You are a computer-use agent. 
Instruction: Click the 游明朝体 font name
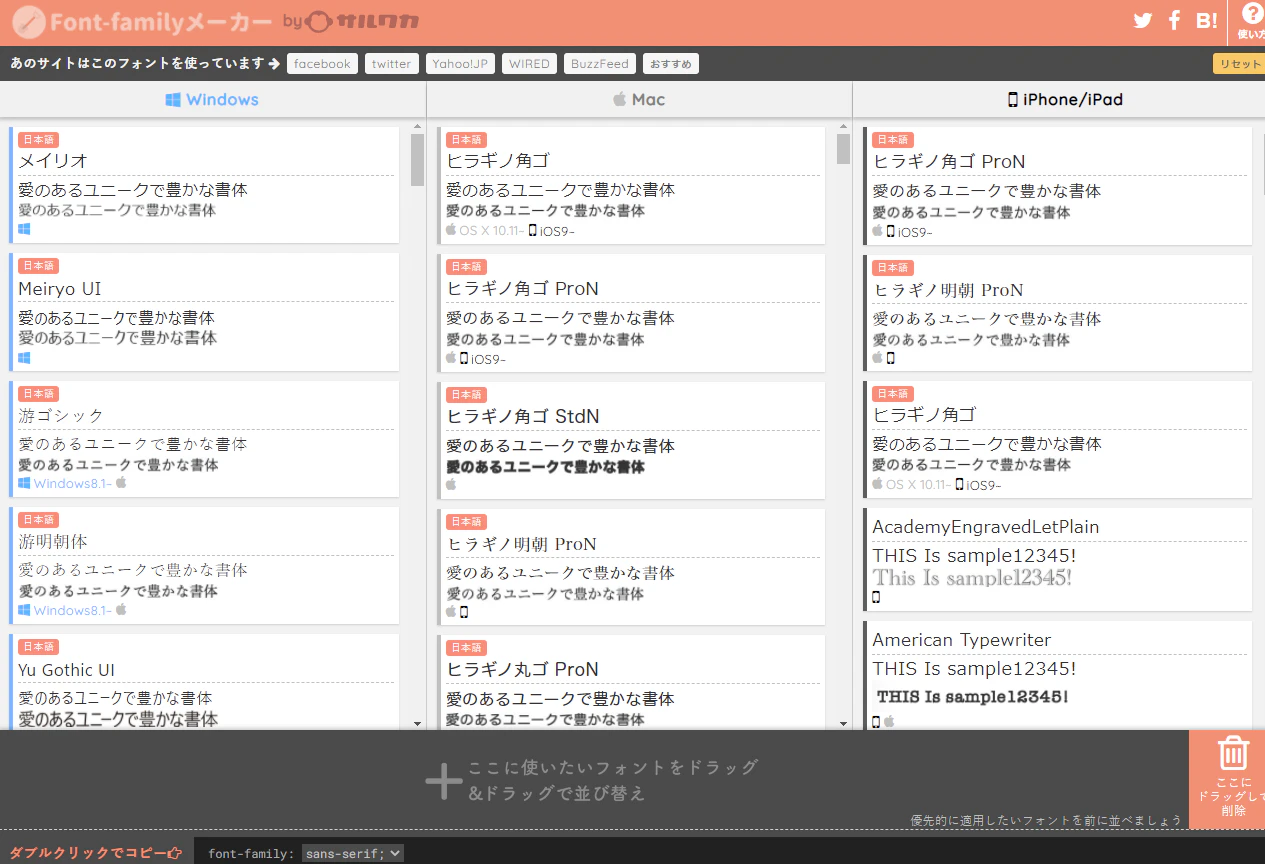[53, 541]
